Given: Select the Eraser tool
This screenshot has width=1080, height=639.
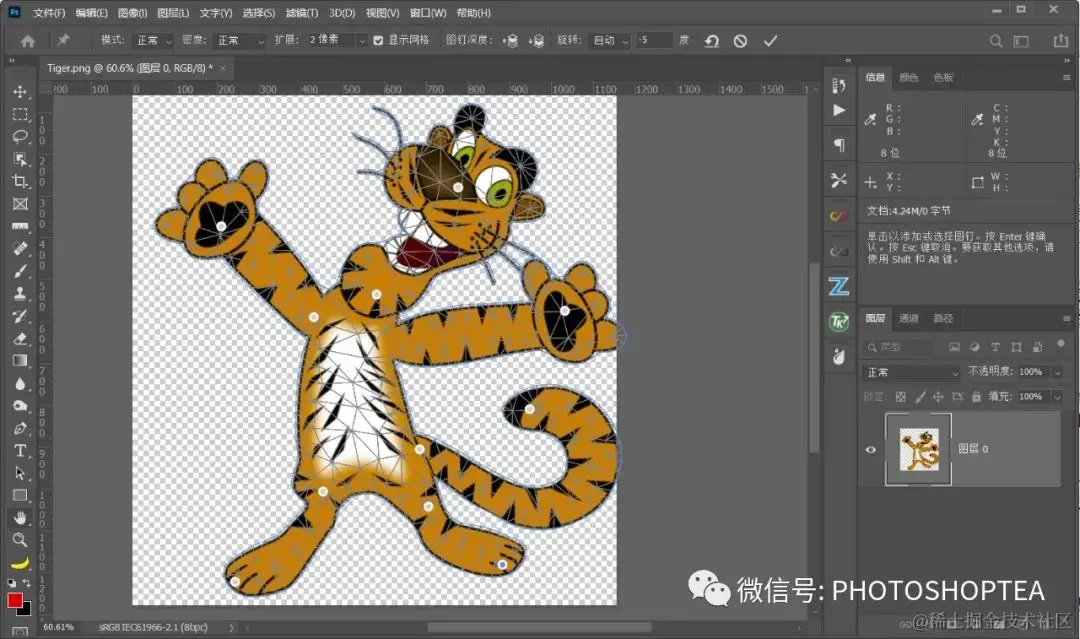Looking at the screenshot, I should click(x=20, y=338).
